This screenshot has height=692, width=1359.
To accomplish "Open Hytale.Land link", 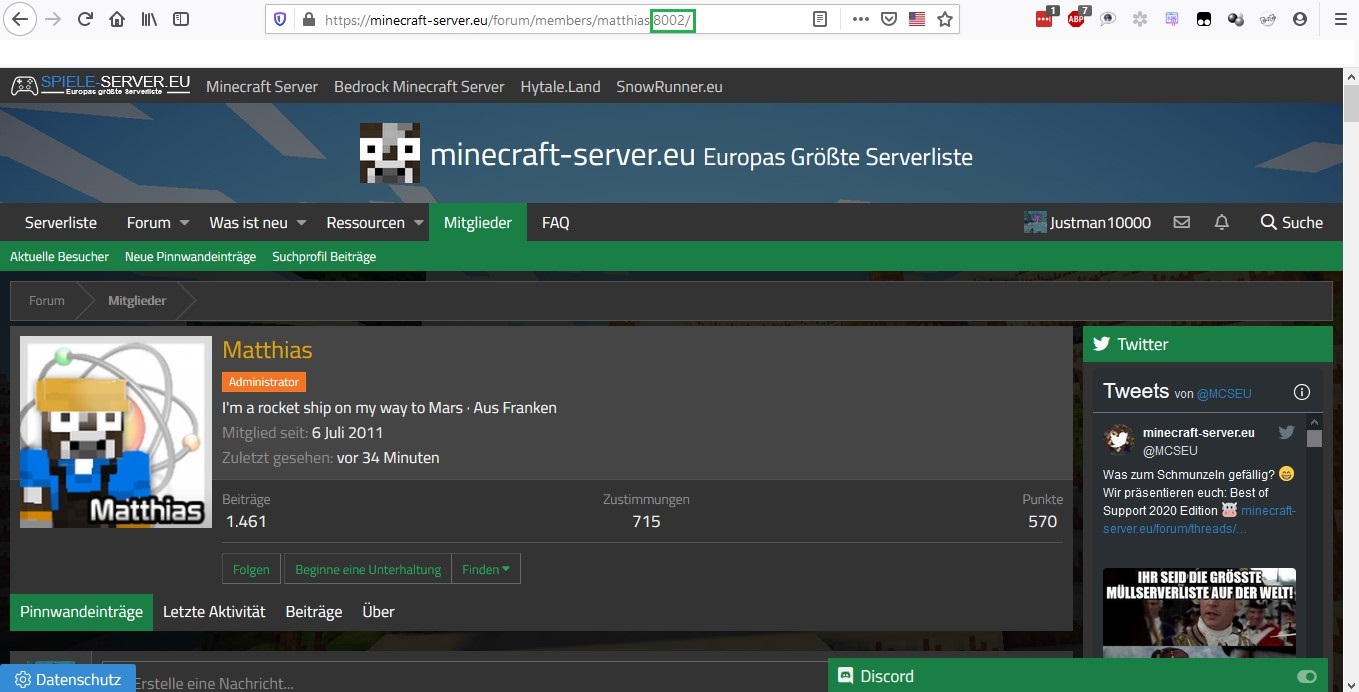I will [x=560, y=87].
